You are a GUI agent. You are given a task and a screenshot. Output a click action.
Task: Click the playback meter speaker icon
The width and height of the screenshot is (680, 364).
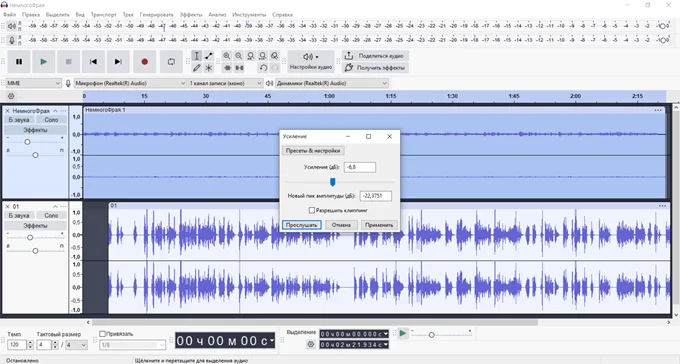coord(12,26)
